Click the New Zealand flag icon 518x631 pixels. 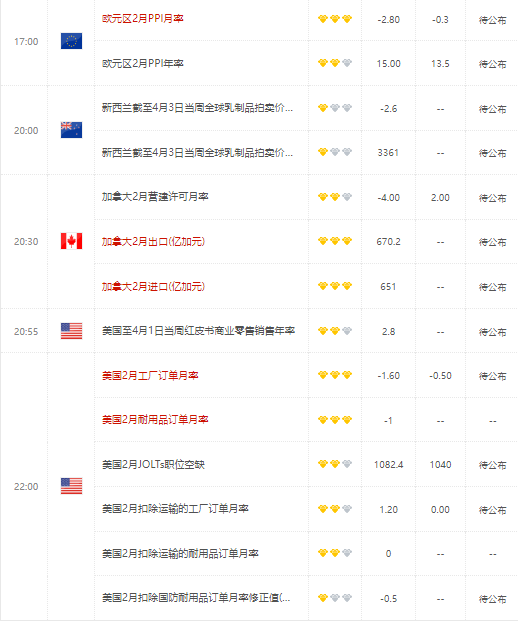tap(71, 130)
